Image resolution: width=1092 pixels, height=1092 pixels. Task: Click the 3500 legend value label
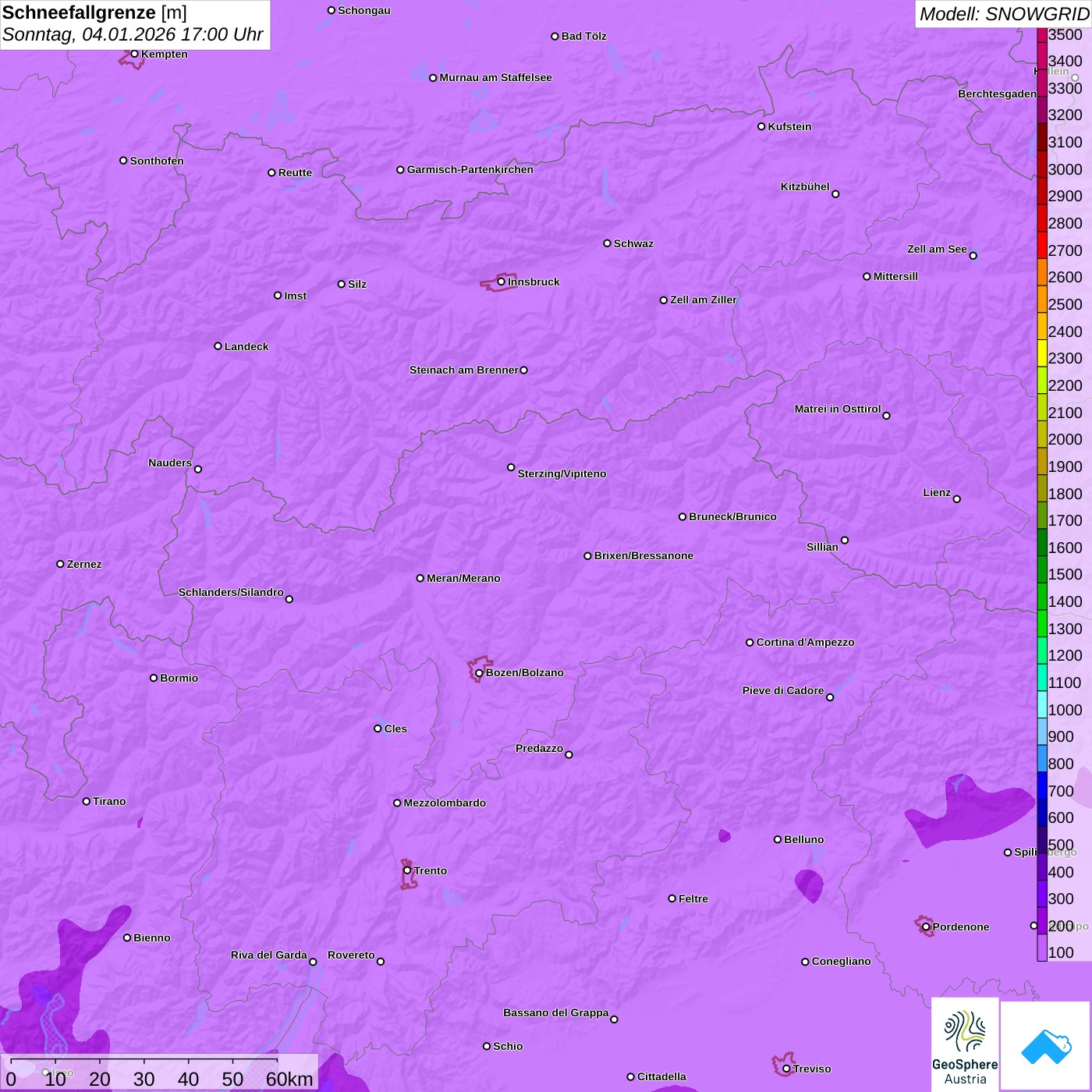pos(1065,34)
